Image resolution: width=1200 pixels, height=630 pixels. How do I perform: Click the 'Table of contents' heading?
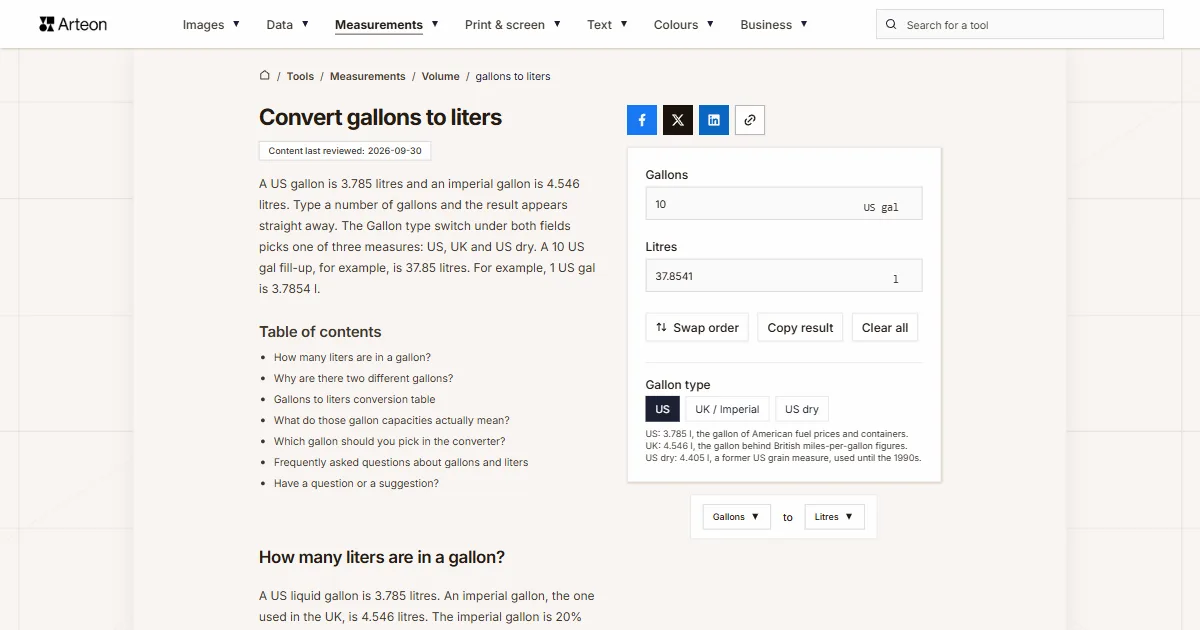point(320,332)
